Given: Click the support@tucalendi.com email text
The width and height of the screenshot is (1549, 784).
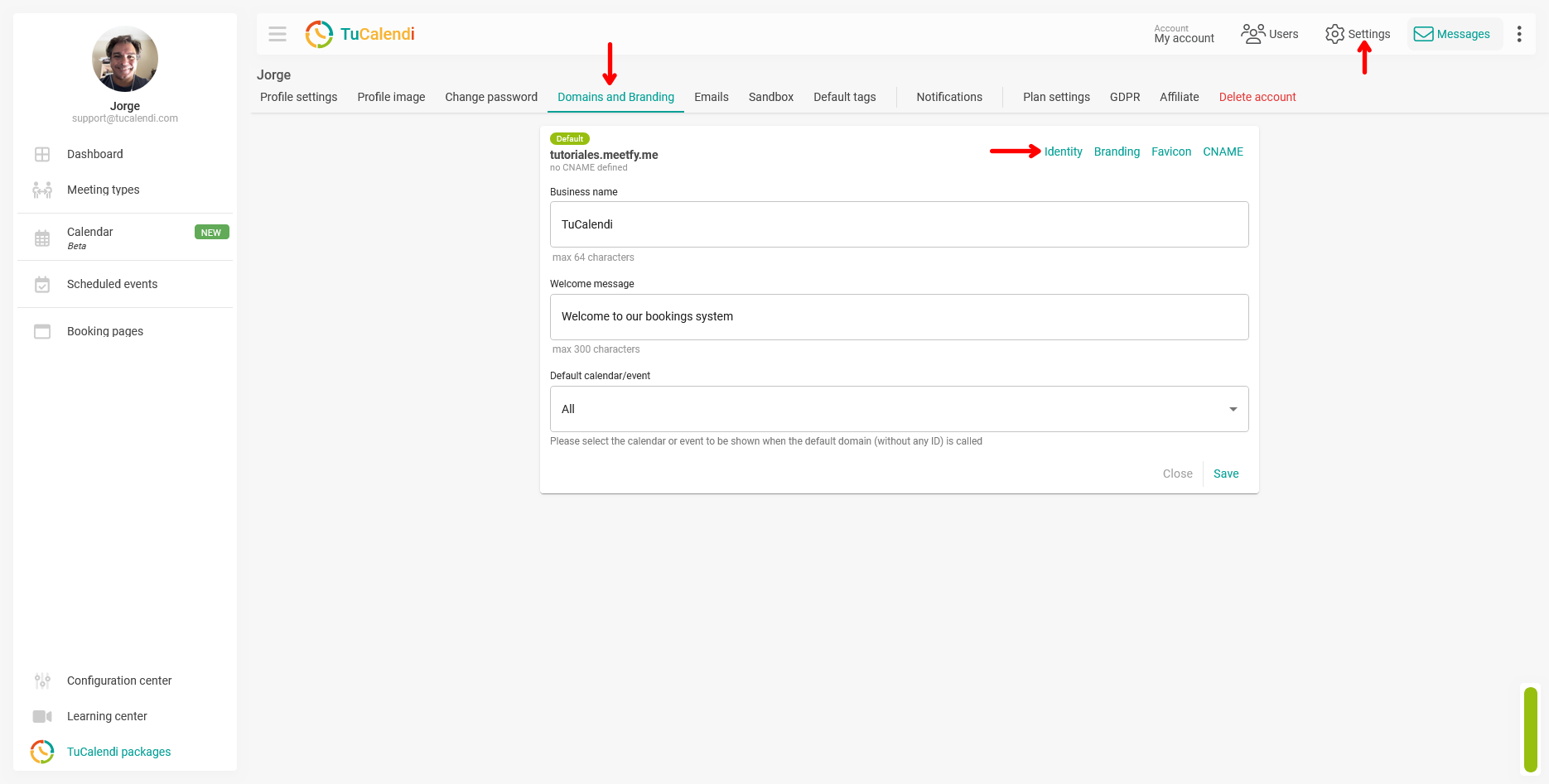Looking at the screenshot, I should point(125,118).
